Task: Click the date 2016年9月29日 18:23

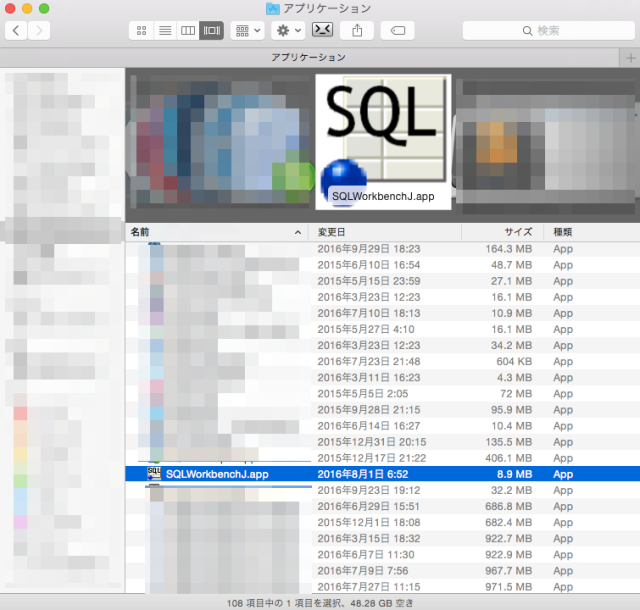Action: [369, 249]
